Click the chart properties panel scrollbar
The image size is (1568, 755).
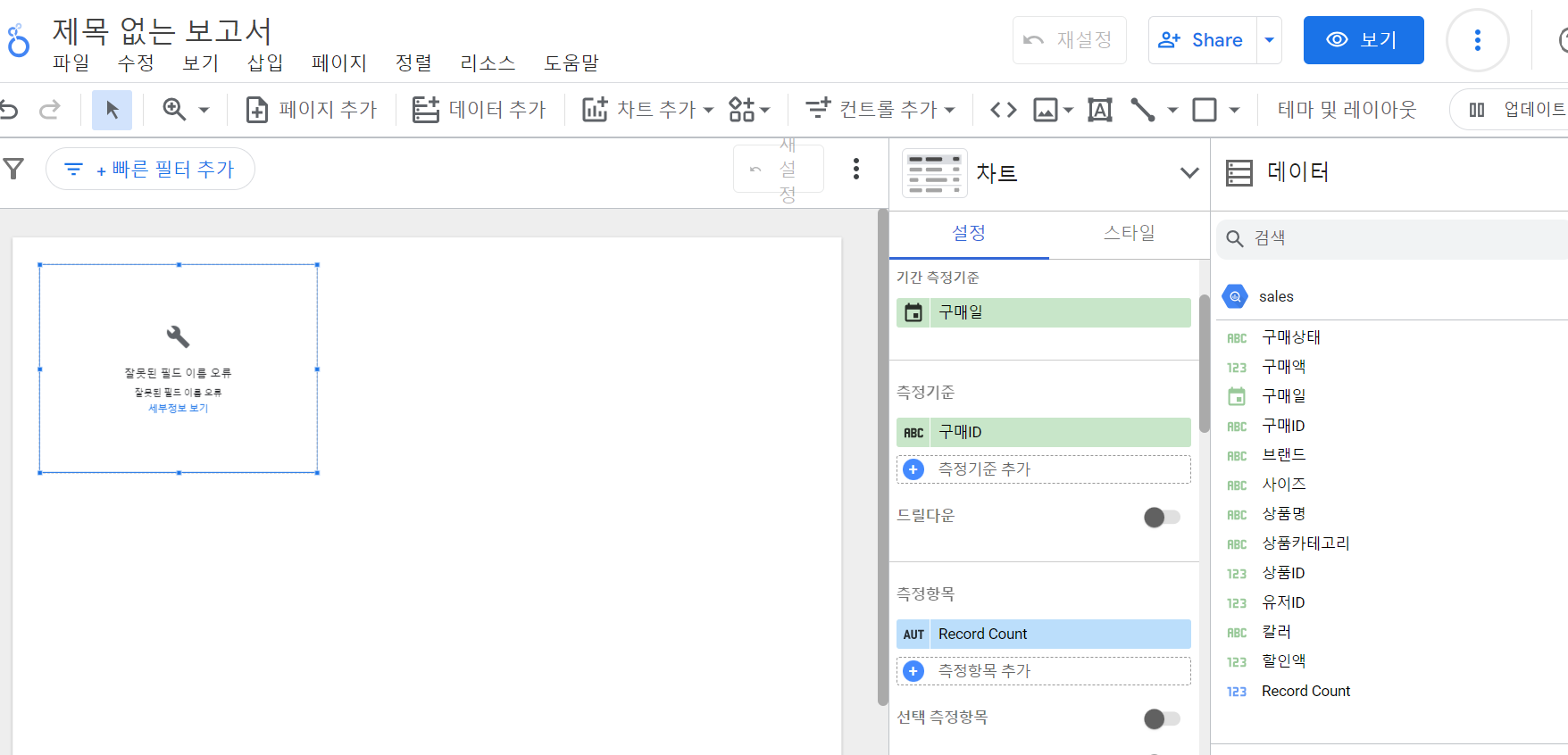click(1204, 364)
